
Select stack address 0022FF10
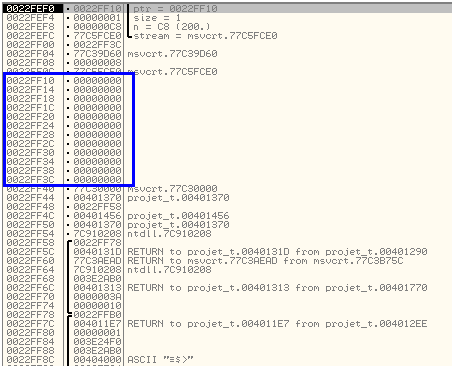(30, 80)
